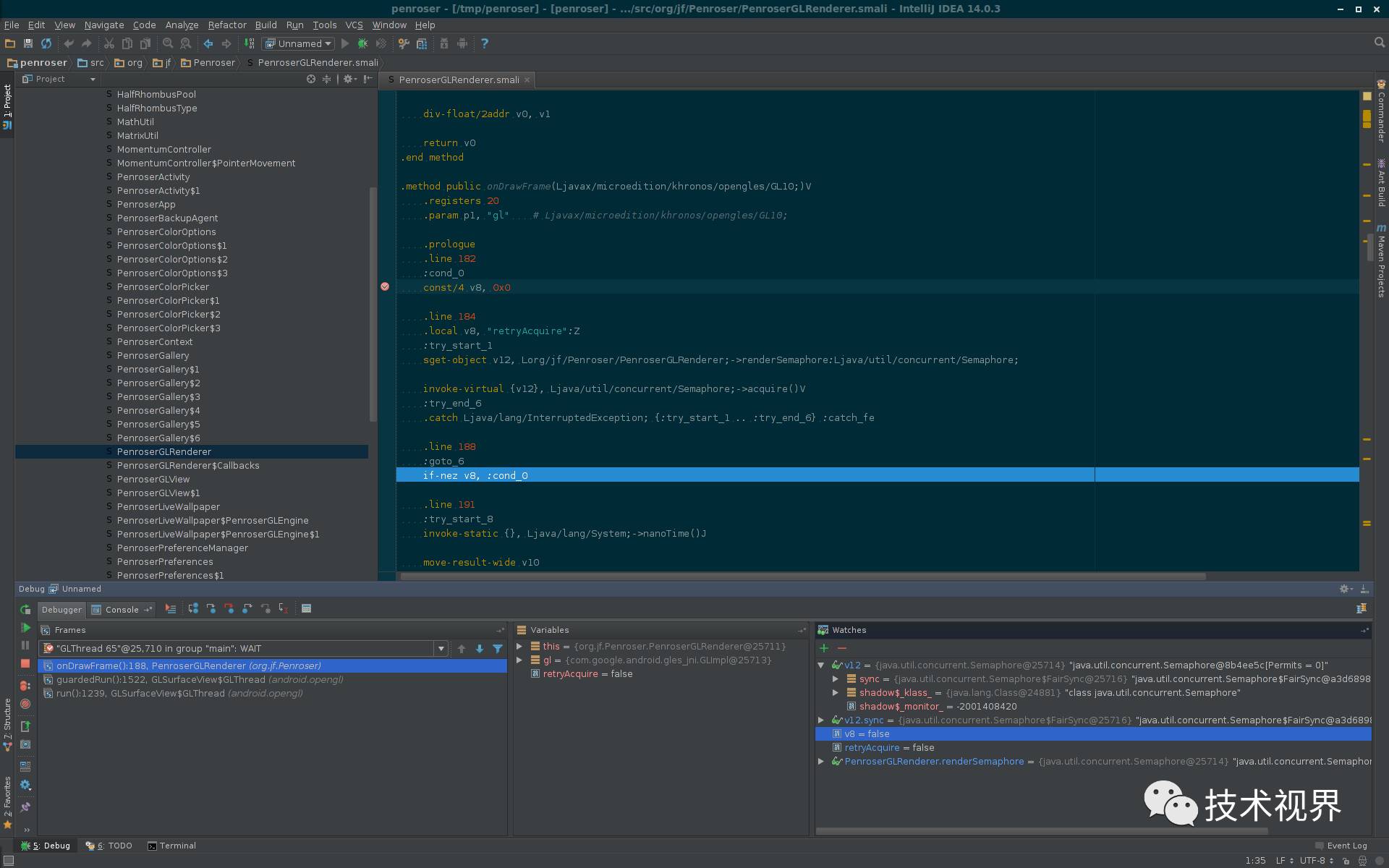Open the GLThread 65 thread selector dropdown

(x=441, y=649)
